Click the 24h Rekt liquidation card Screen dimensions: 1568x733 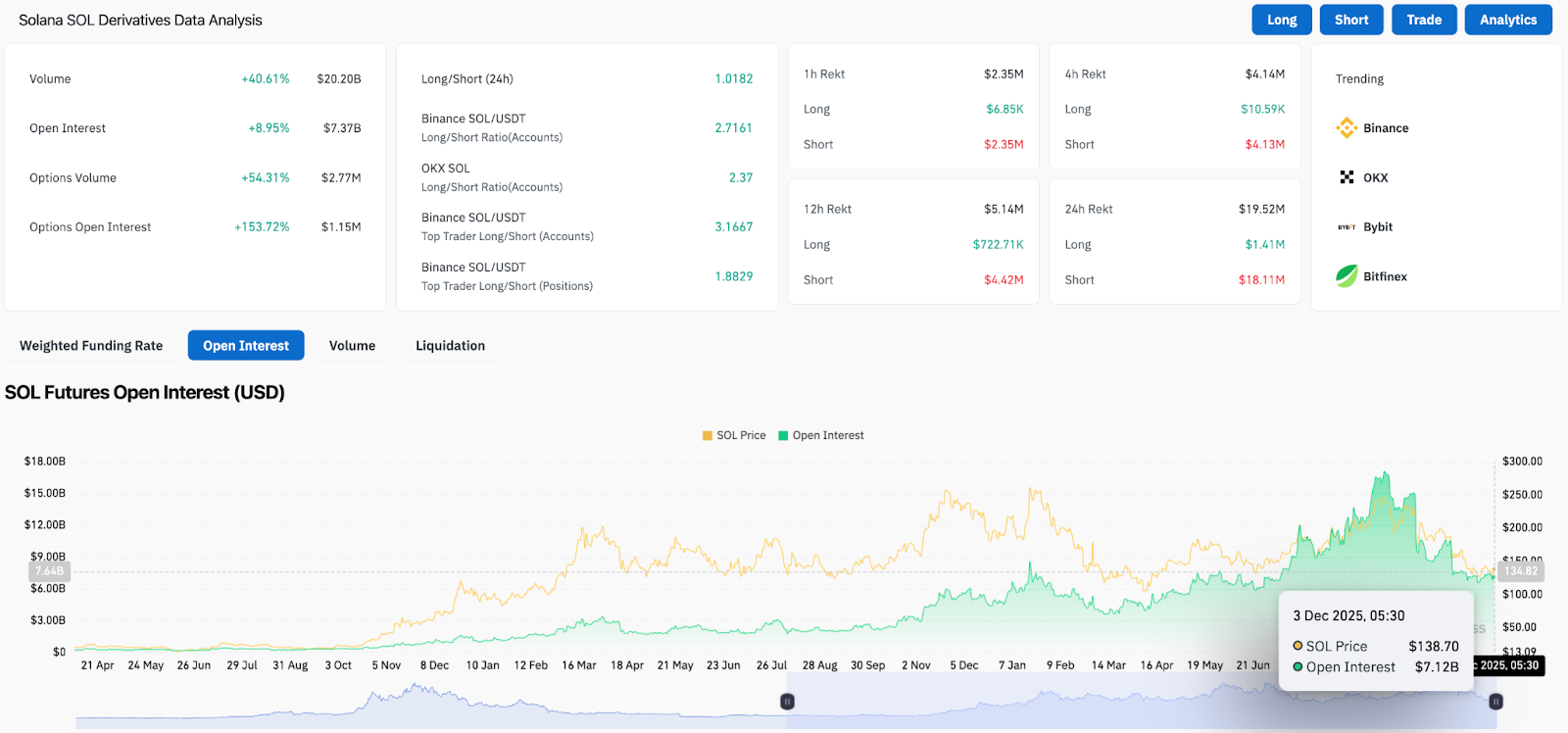1174,244
